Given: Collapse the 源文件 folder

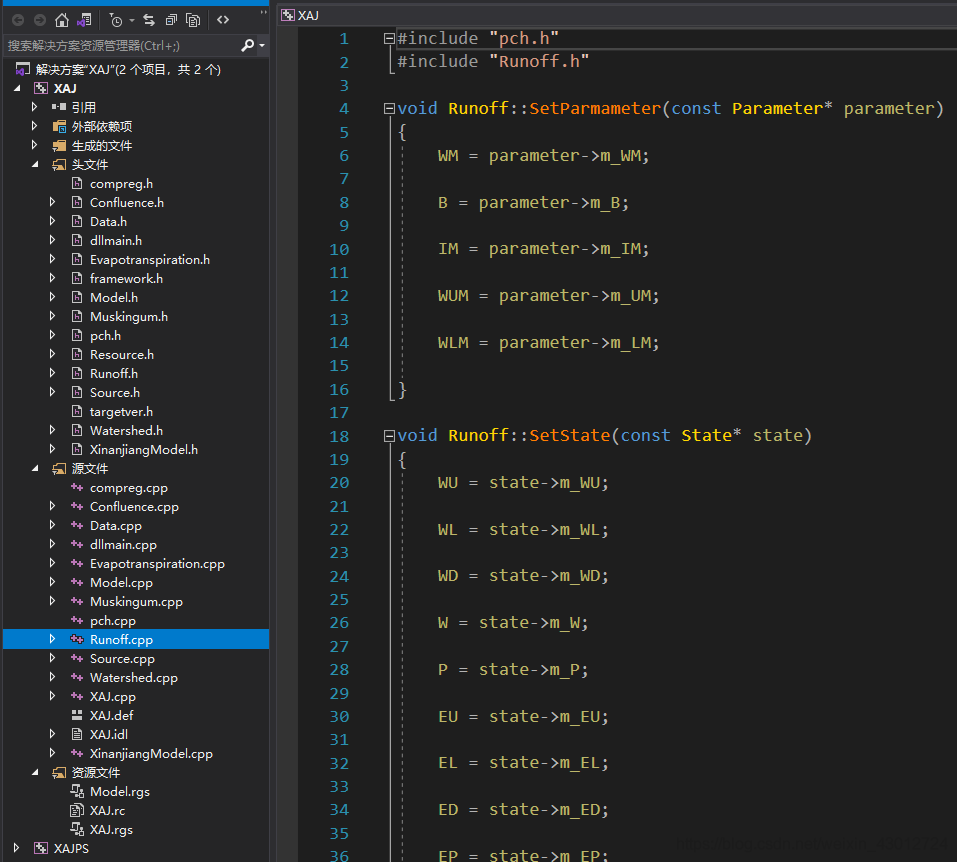Looking at the screenshot, I should coord(35,469).
